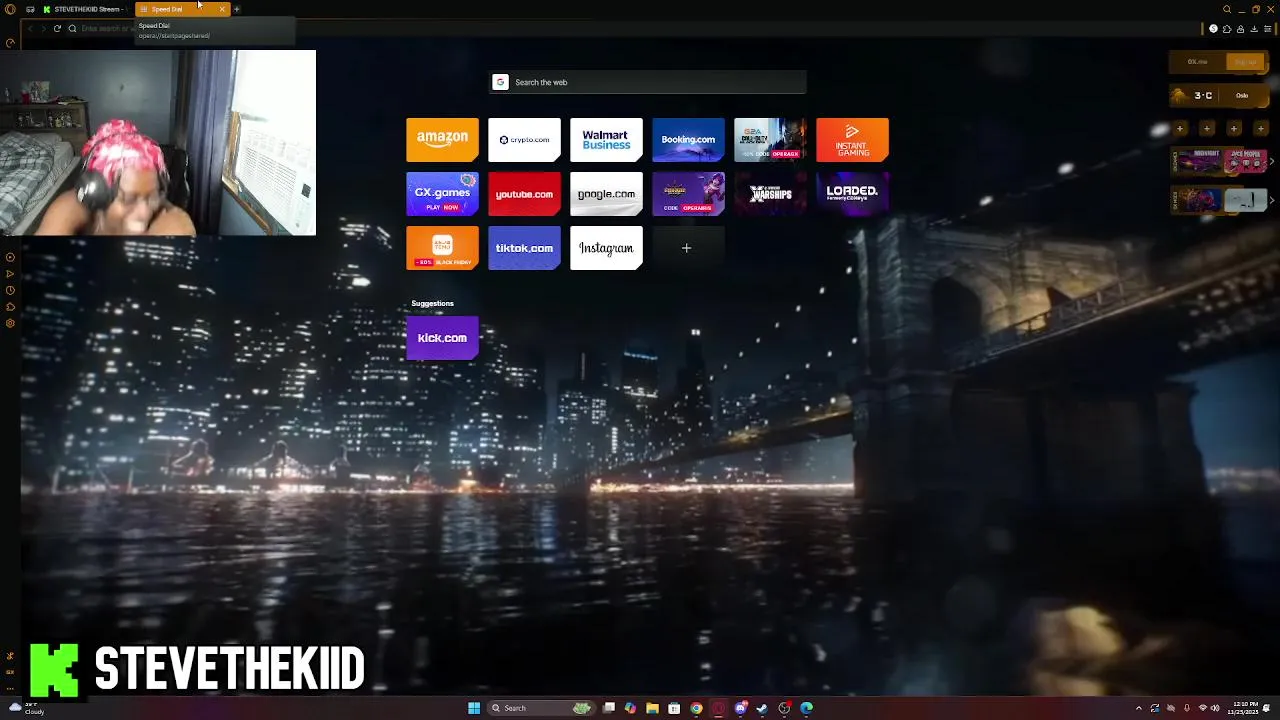Reload the current page
Screen dimensions: 1280x720
[x=57, y=28]
